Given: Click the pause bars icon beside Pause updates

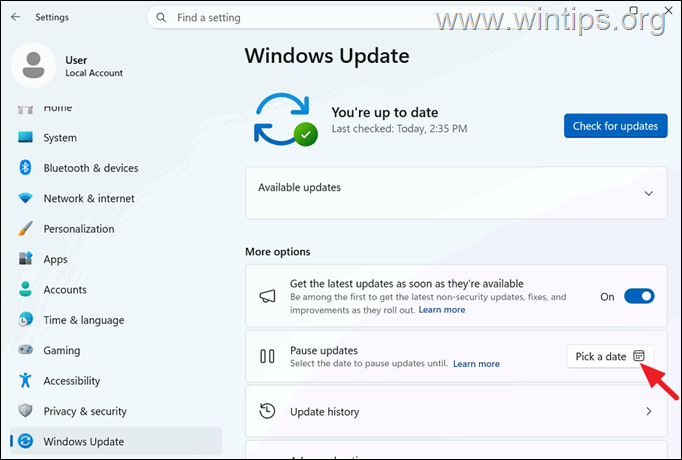Looking at the screenshot, I should point(267,357).
